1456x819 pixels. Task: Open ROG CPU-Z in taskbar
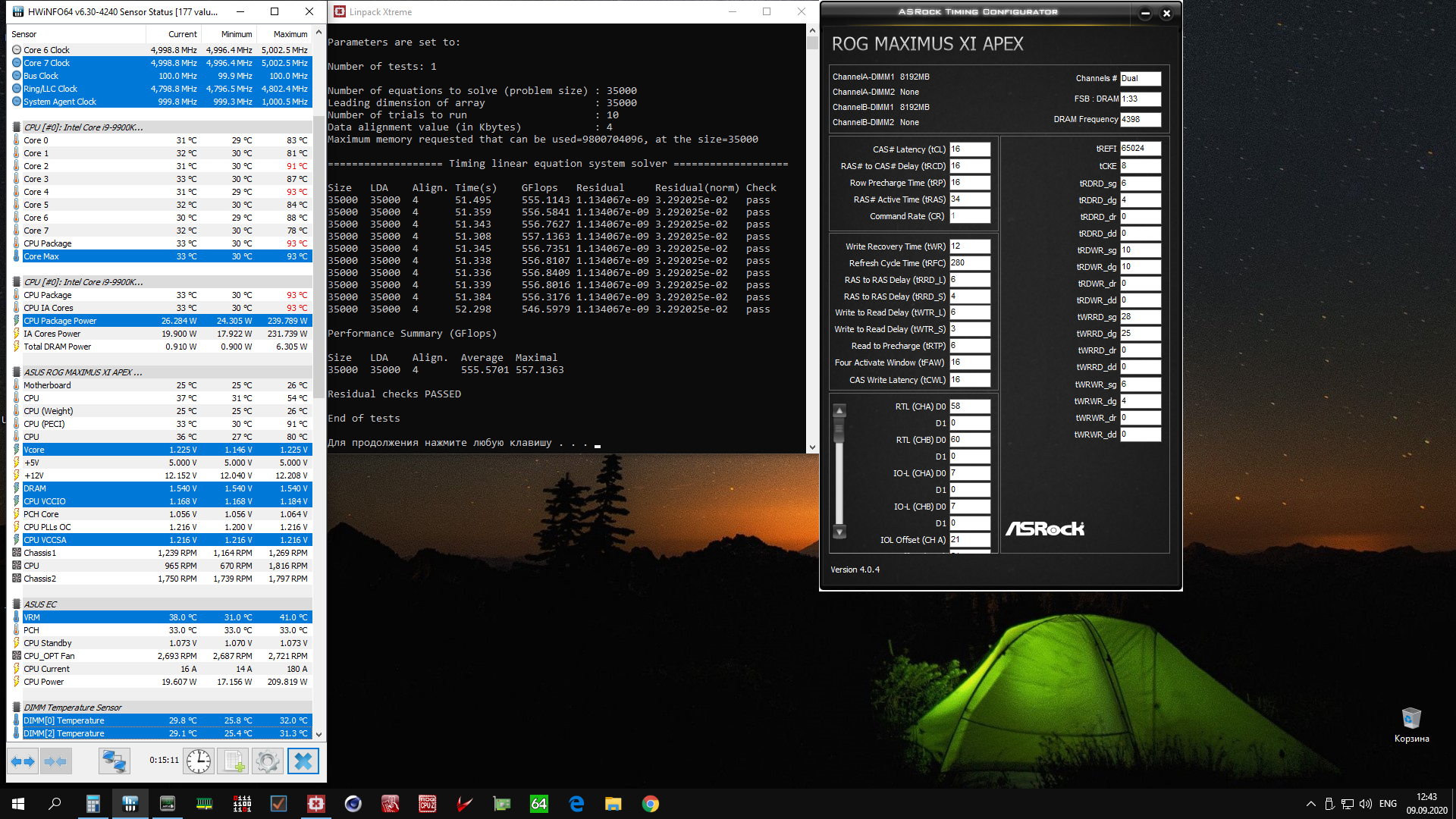tap(428, 804)
